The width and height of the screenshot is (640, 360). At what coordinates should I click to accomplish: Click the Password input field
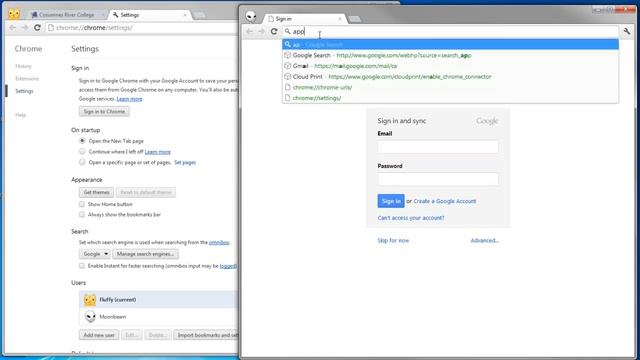pyautogui.click(x=438, y=179)
